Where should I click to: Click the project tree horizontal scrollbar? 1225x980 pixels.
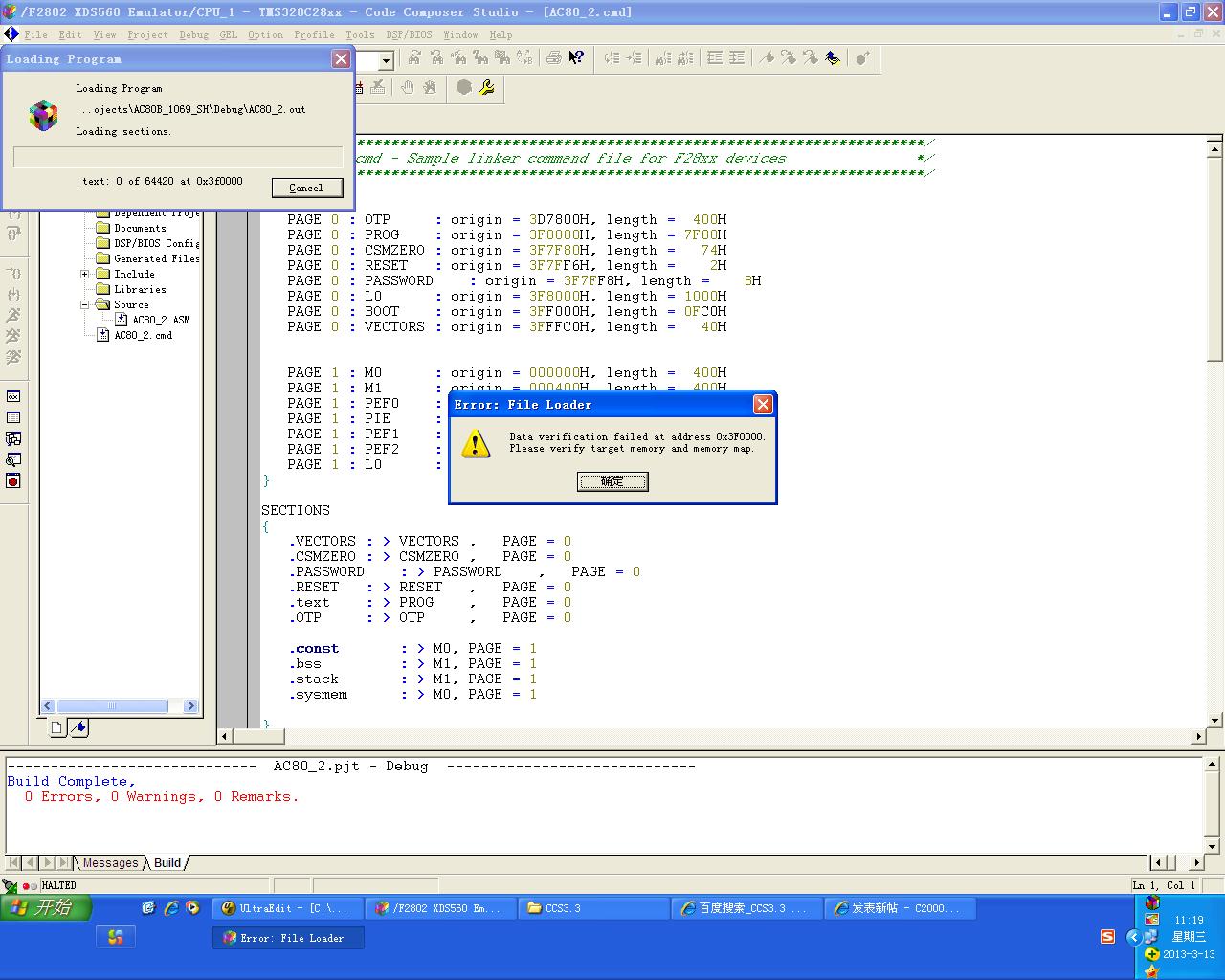113,706
